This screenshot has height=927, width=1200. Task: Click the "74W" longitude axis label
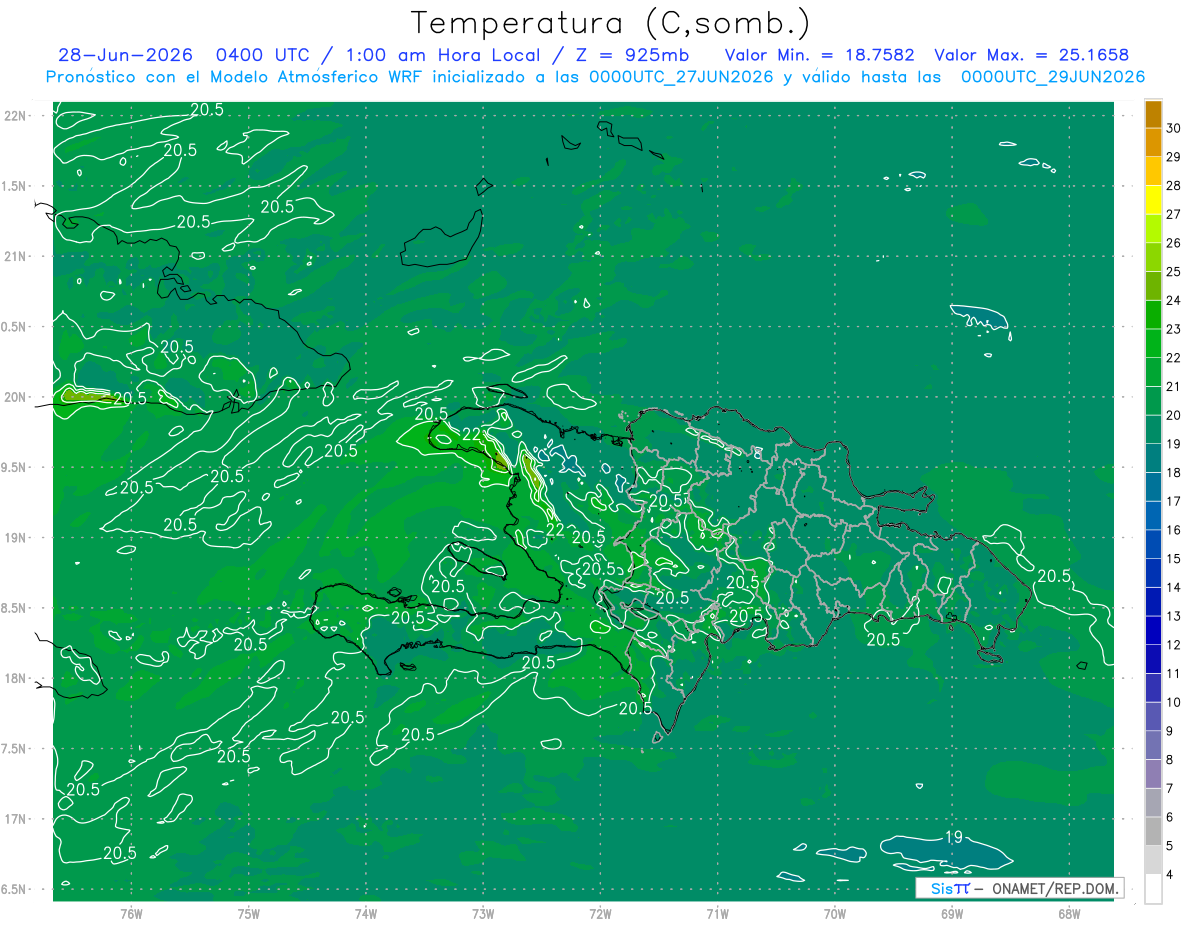[366, 912]
